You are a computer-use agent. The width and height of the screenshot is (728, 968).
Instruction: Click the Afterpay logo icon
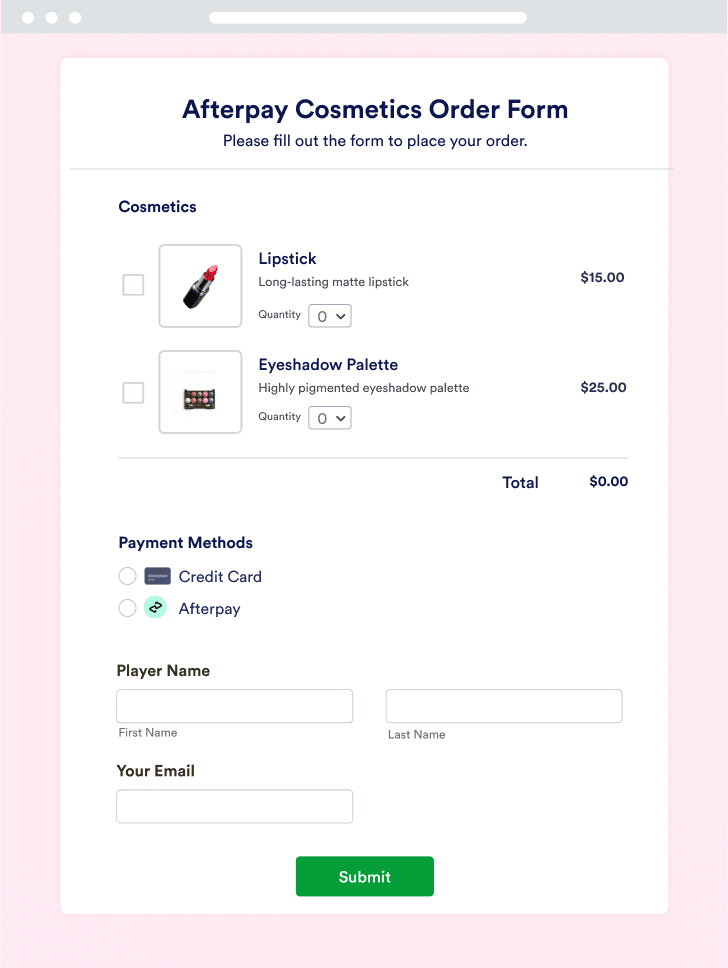155,608
